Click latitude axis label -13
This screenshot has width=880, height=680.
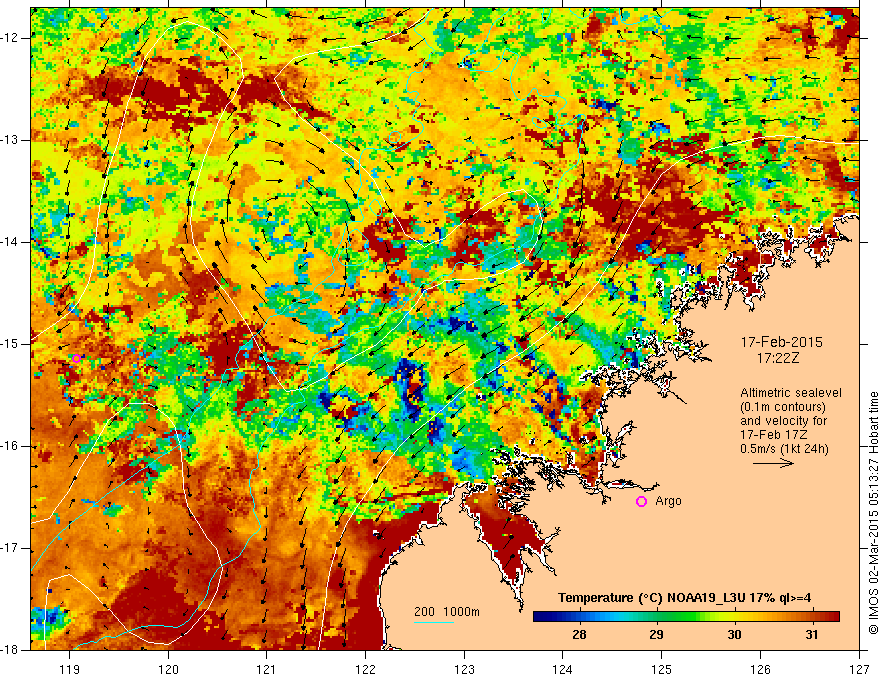tap(10, 140)
